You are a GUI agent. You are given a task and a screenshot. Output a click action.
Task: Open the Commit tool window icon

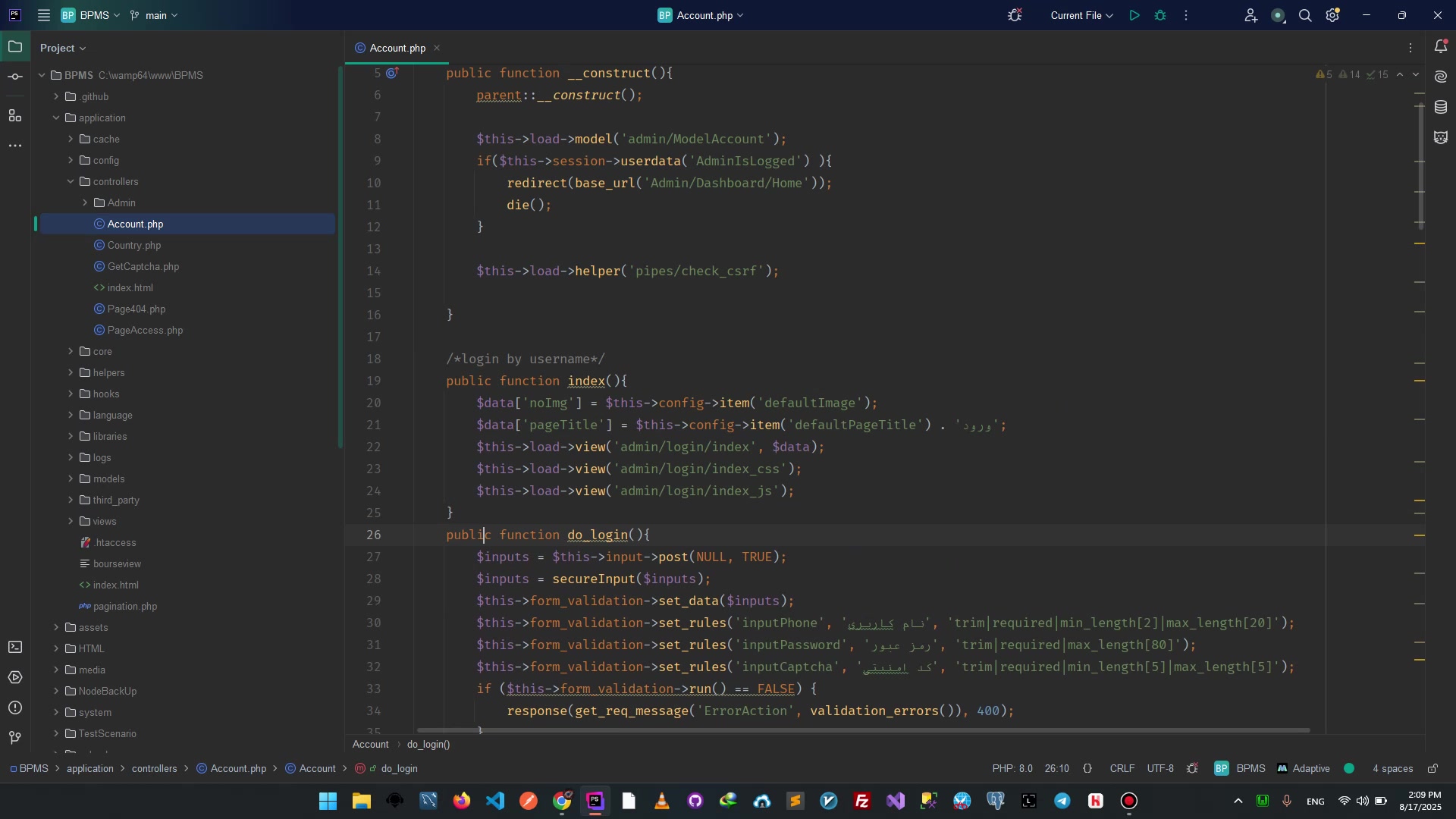click(15, 77)
